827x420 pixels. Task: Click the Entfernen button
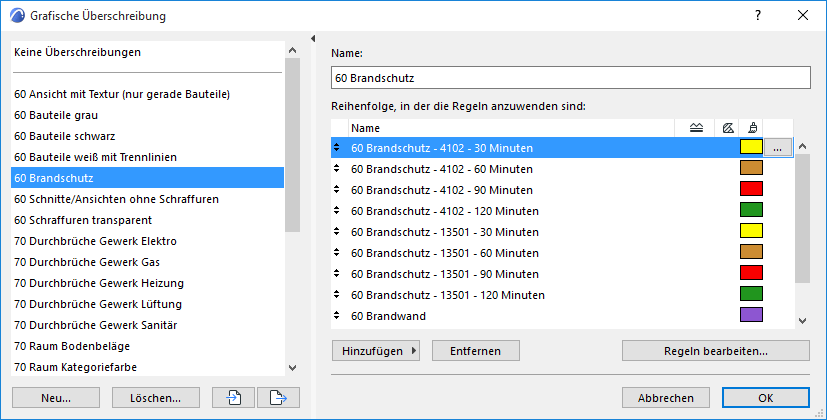point(475,351)
